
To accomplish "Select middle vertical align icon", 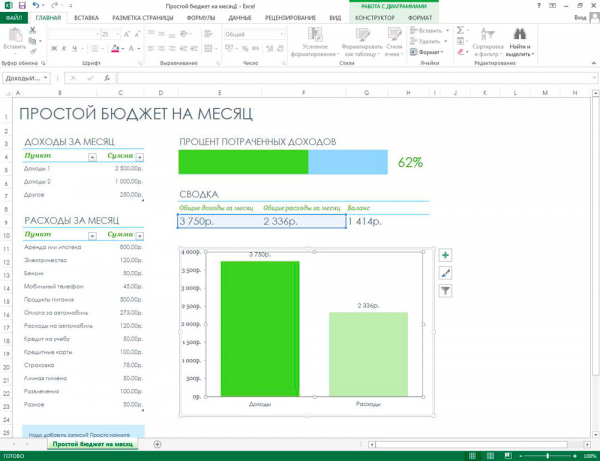I will coord(161,34).
